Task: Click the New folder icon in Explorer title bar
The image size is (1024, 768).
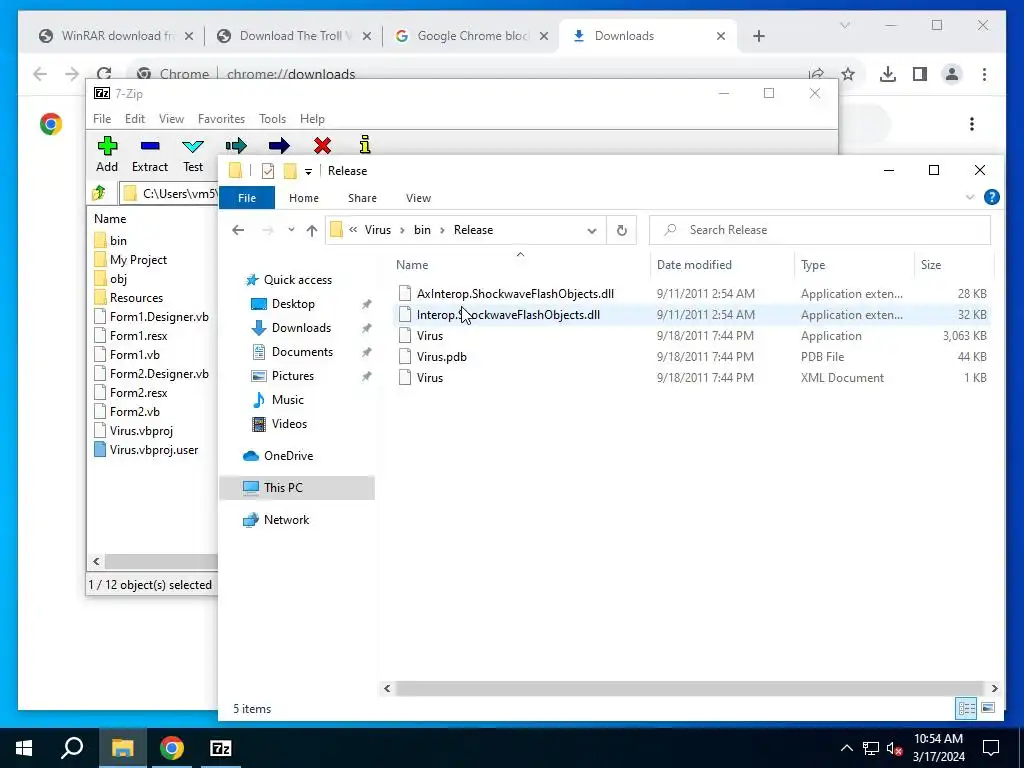Action: coord(290,171)
